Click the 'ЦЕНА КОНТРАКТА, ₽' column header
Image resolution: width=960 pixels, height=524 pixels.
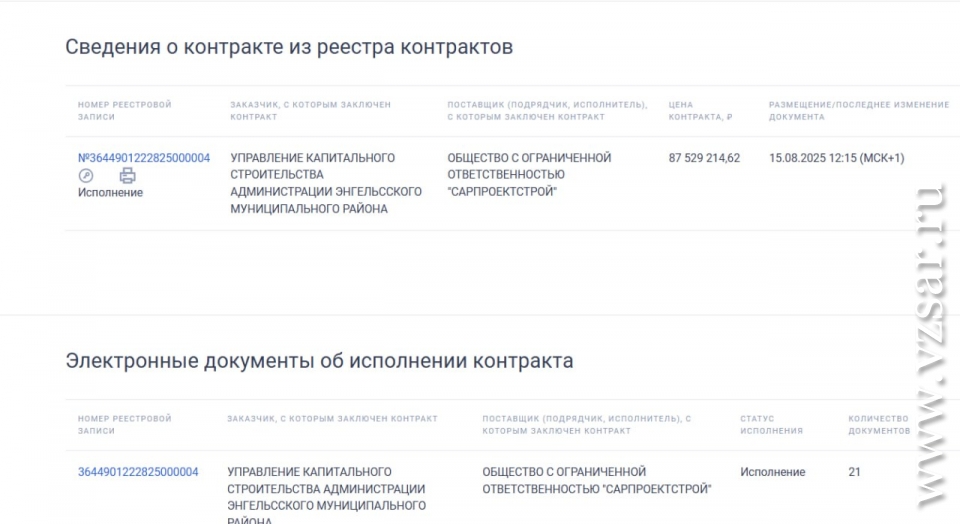click(x=700, y=111)
